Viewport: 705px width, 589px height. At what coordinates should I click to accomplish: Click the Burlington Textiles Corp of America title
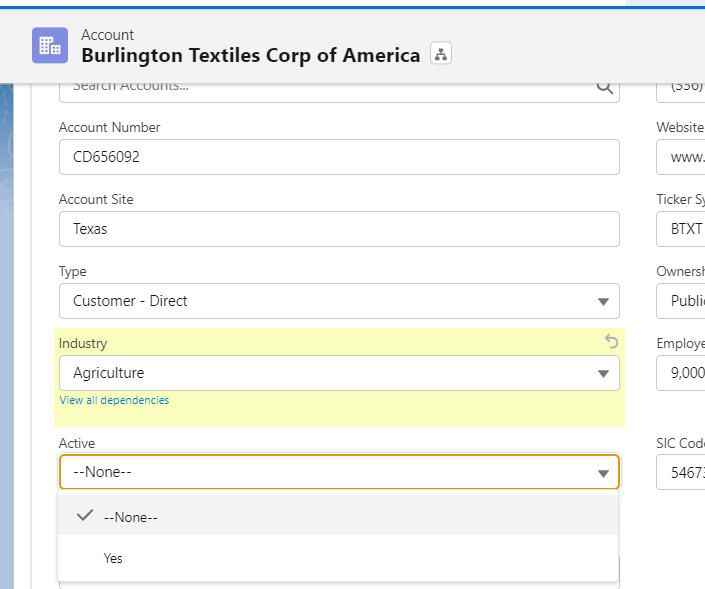tap(250, 56)
